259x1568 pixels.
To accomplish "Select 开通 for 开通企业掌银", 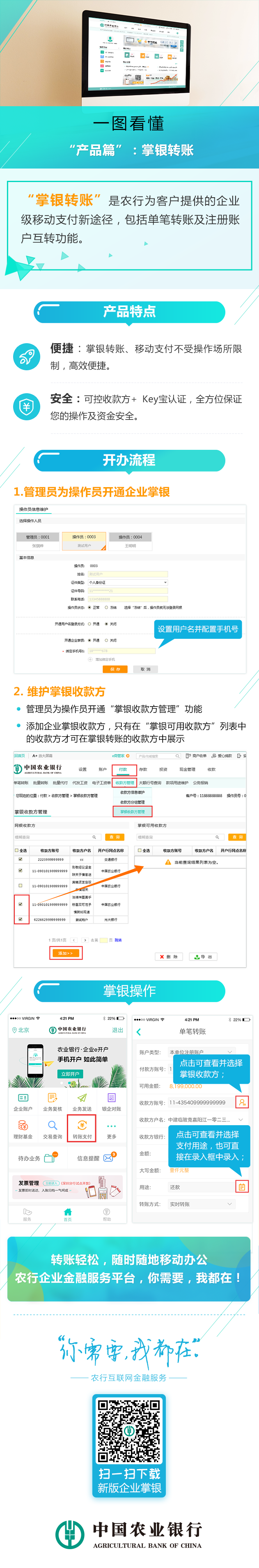I will click(x=89, y=640).
